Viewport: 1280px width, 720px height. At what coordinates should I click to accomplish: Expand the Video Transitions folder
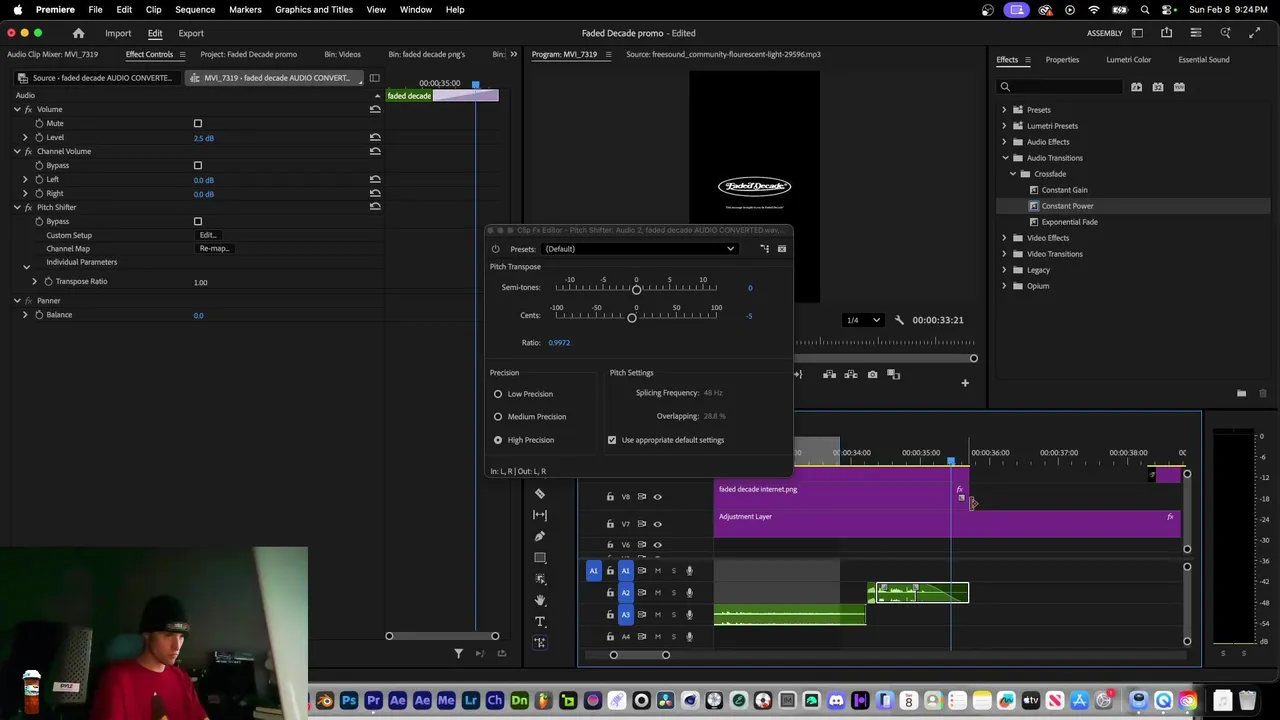tap(1004, 254)
